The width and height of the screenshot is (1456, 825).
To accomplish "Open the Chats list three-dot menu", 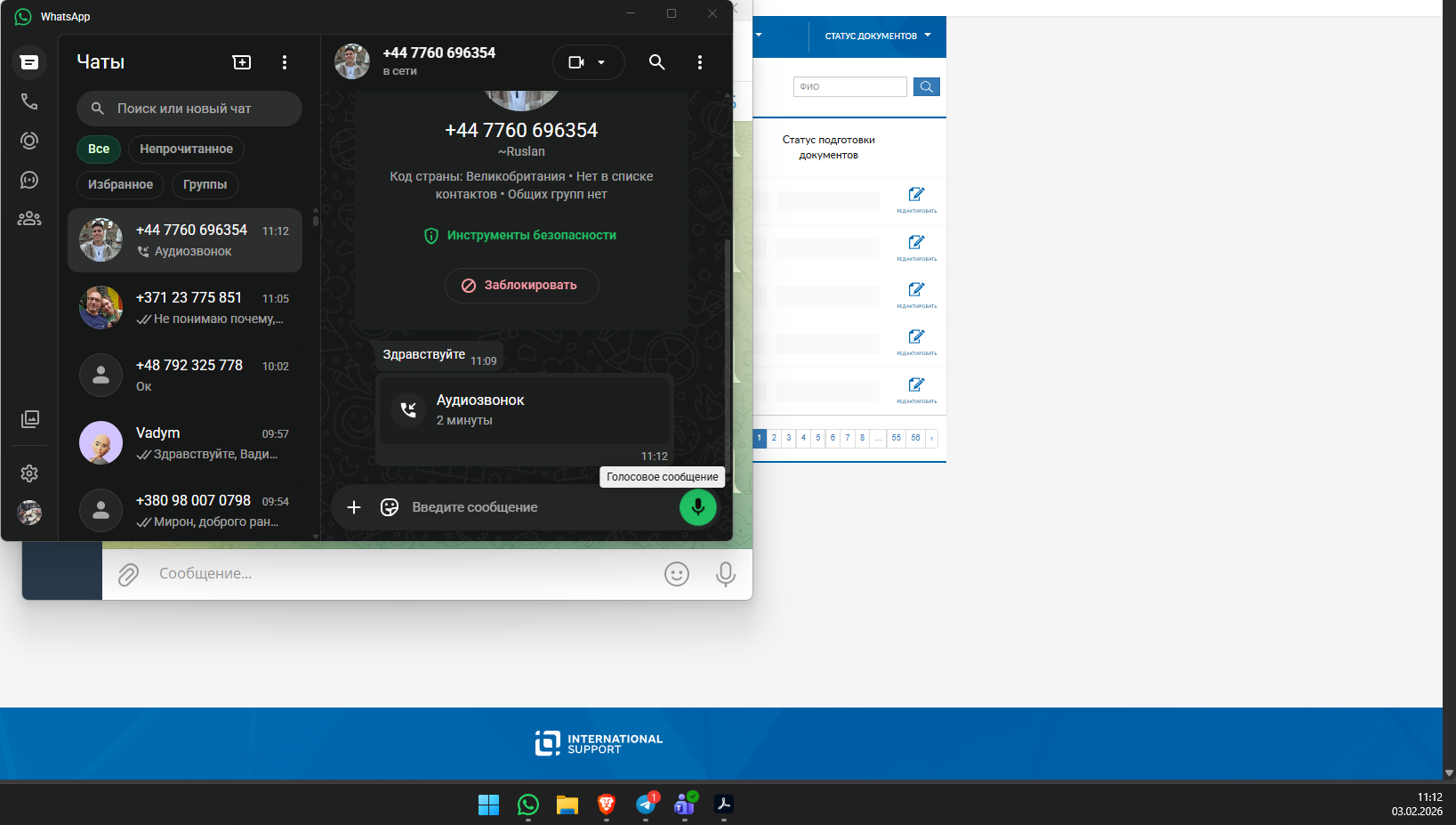I will coord(285,62).
